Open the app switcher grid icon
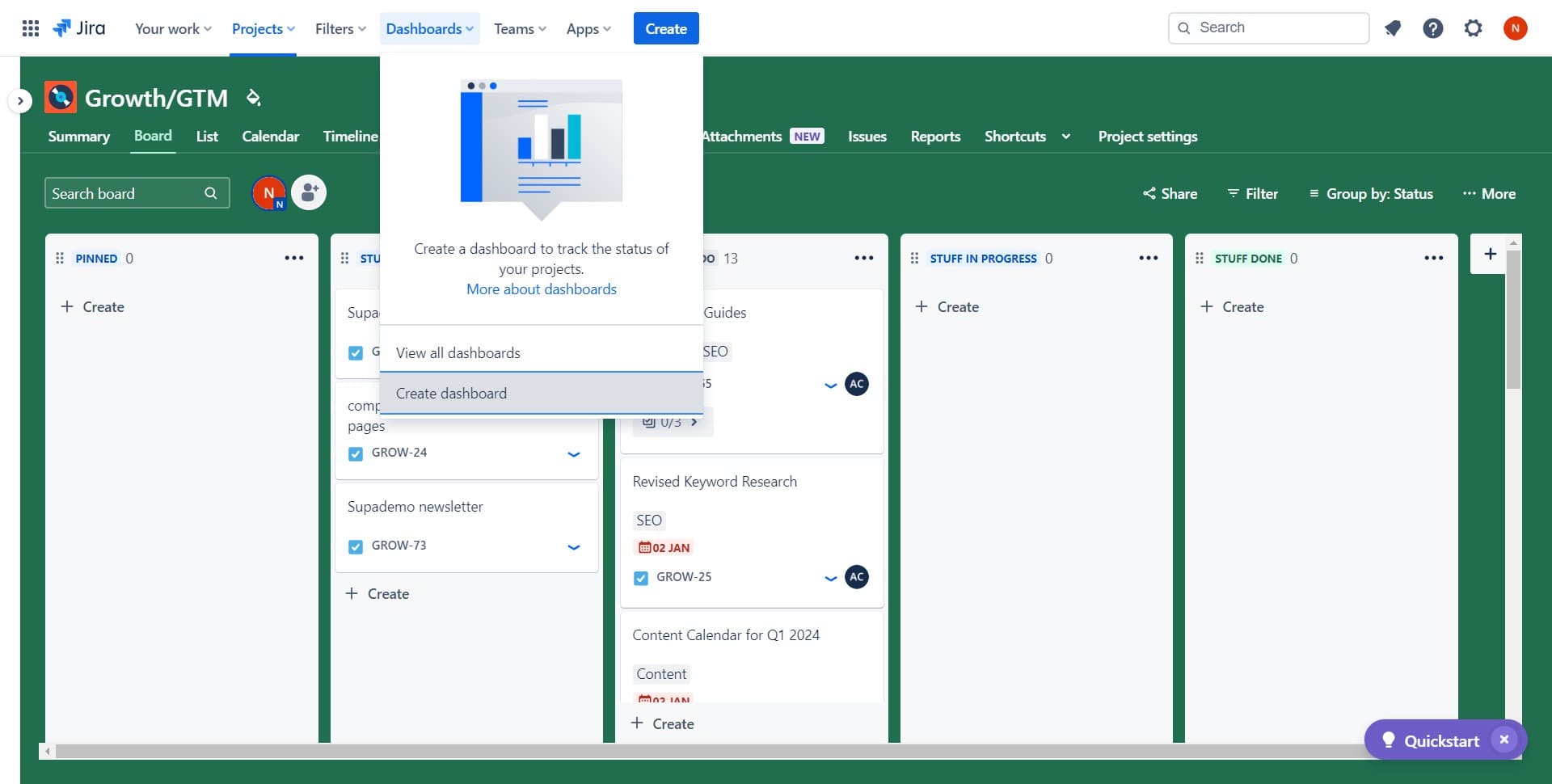This screenshot has height=784, width=1552. click(x=30, y=27)
